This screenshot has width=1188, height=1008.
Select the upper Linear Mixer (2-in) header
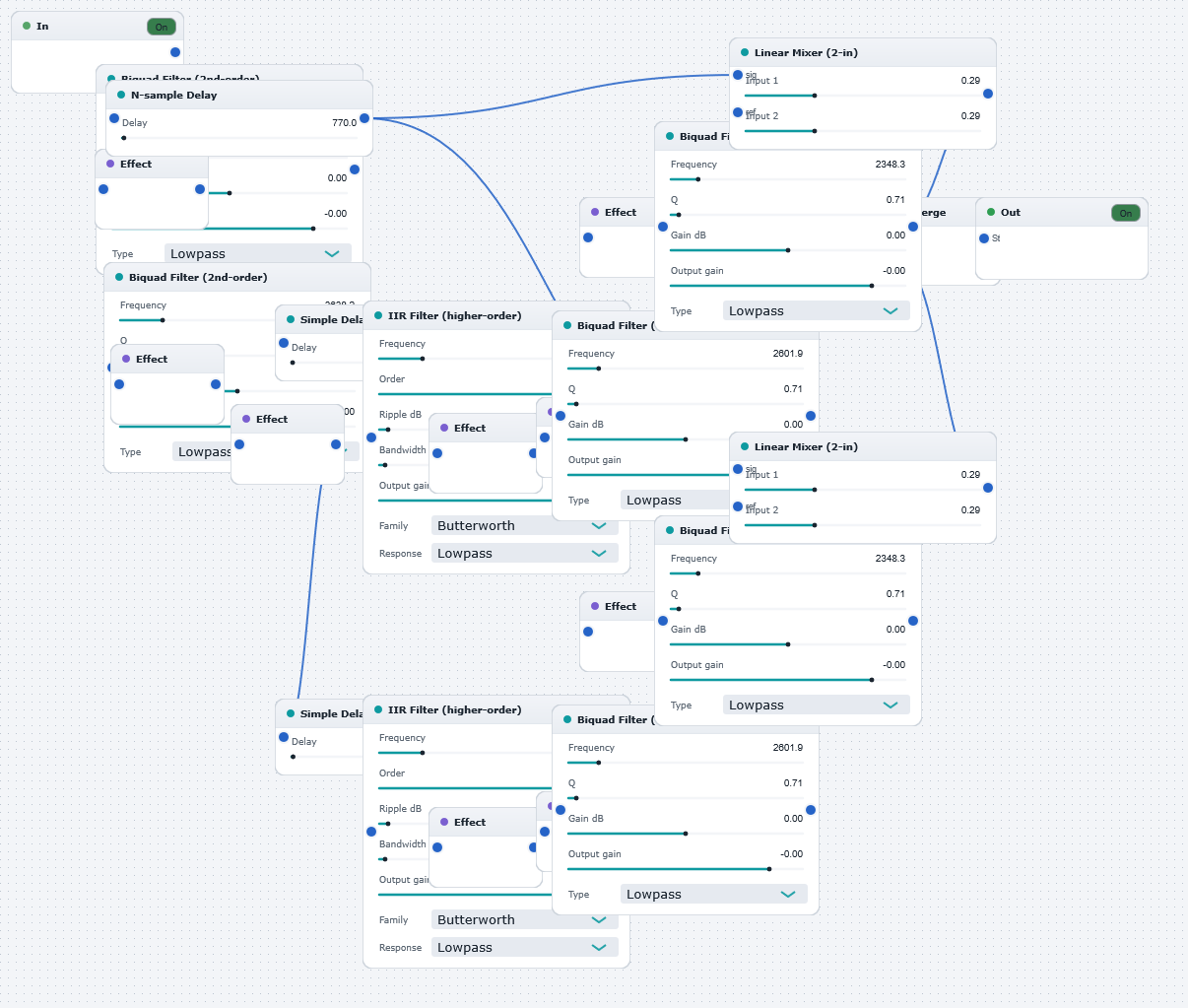[x=863, y=52]
